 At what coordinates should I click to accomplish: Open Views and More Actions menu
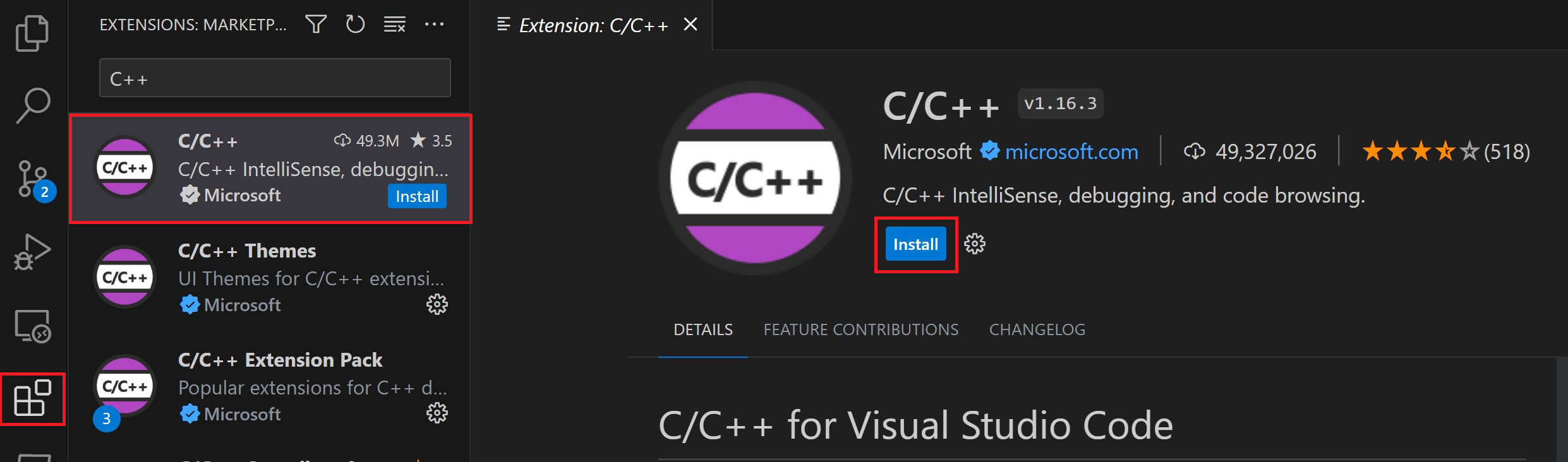point(434,24)
